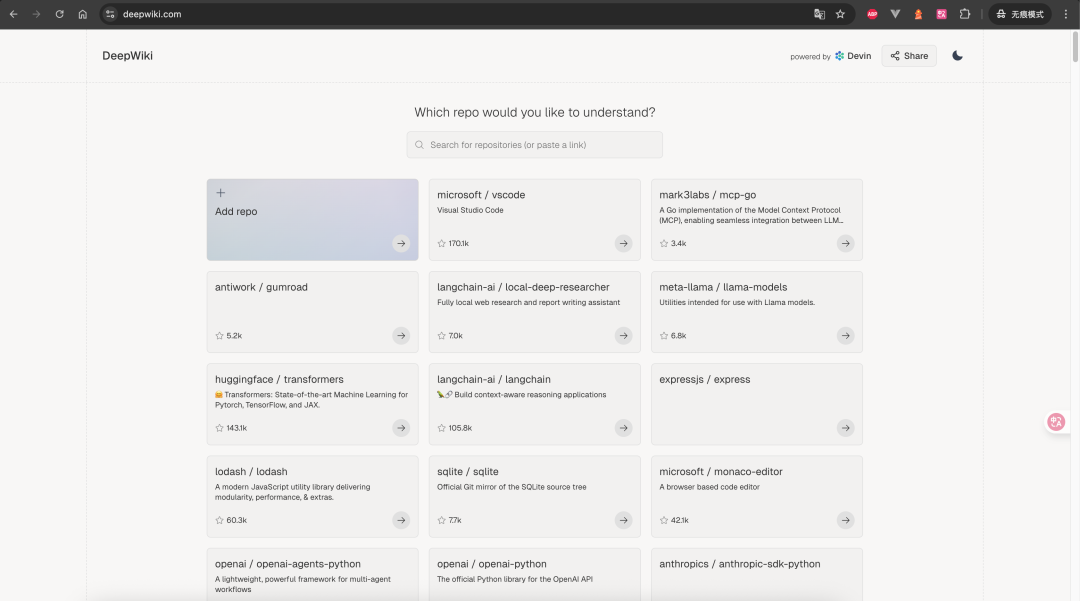Image resolution: width=1080 pixels, height=601 pixels.
Task: Click star icon on sqlite / sqlite card
Action: click(442, 520)
